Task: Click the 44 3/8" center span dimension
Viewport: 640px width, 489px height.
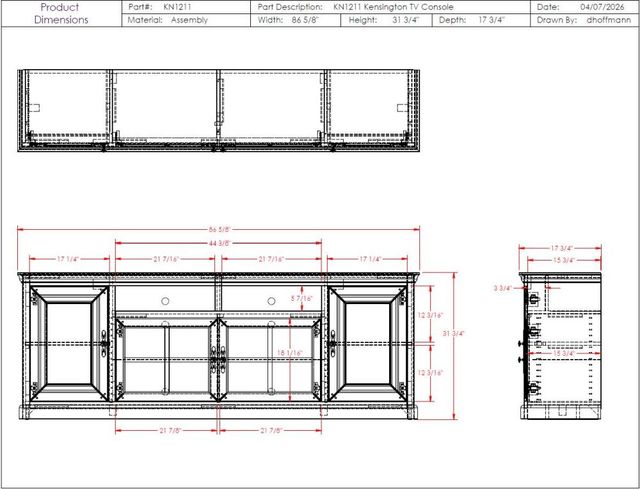Action: [x=220, y=243]
